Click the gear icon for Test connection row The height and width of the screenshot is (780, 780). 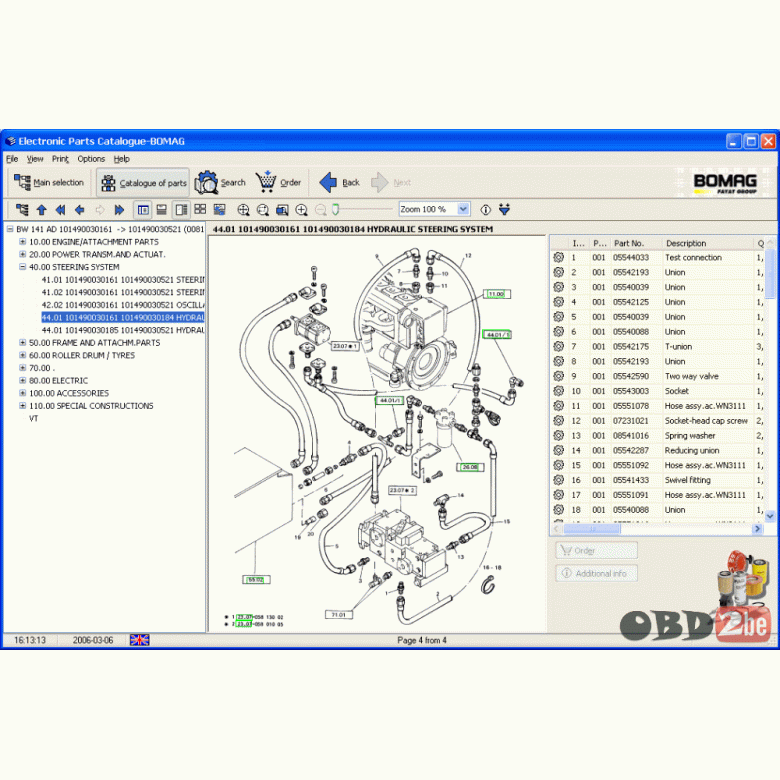pyautogui.click(x=559, y=257)
